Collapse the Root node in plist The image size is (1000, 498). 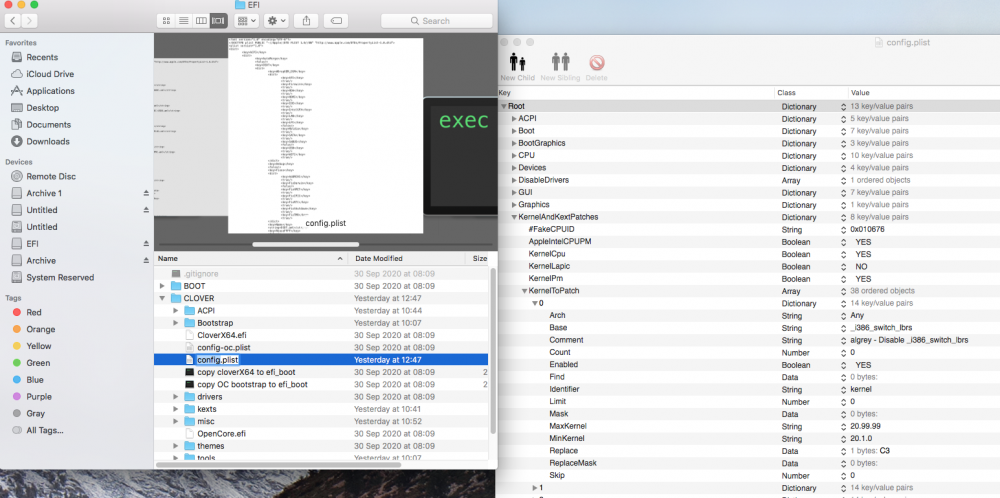pos(504,106)
